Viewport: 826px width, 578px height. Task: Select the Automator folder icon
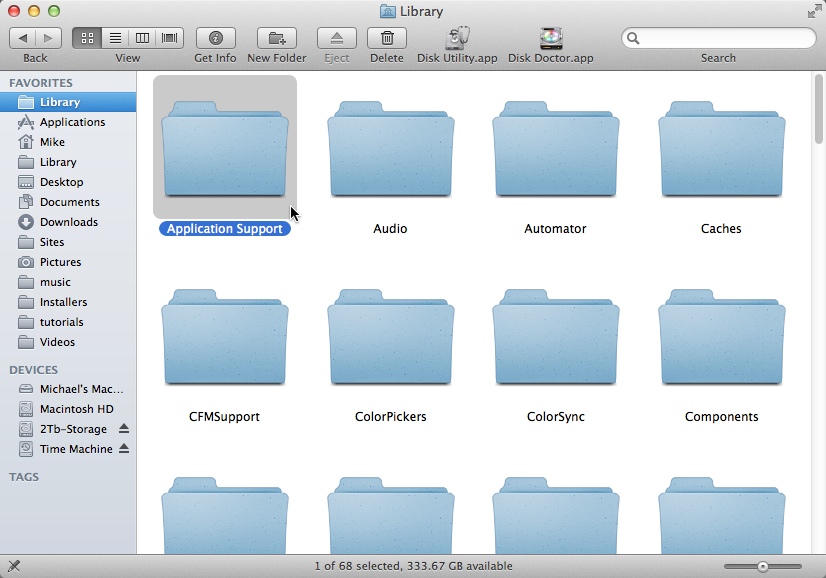[x=556, y=148]
